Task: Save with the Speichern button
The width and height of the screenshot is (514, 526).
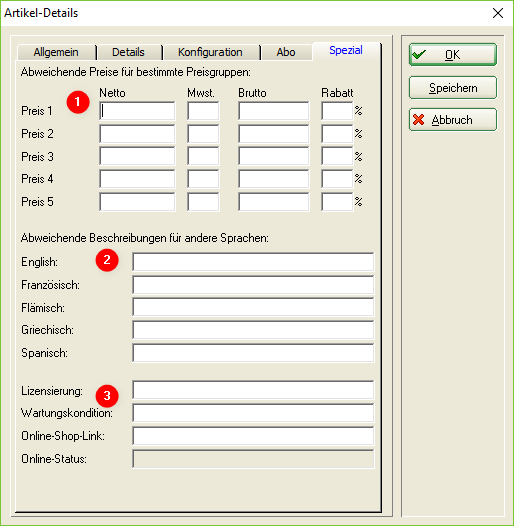Action: (x=452, y=88)
